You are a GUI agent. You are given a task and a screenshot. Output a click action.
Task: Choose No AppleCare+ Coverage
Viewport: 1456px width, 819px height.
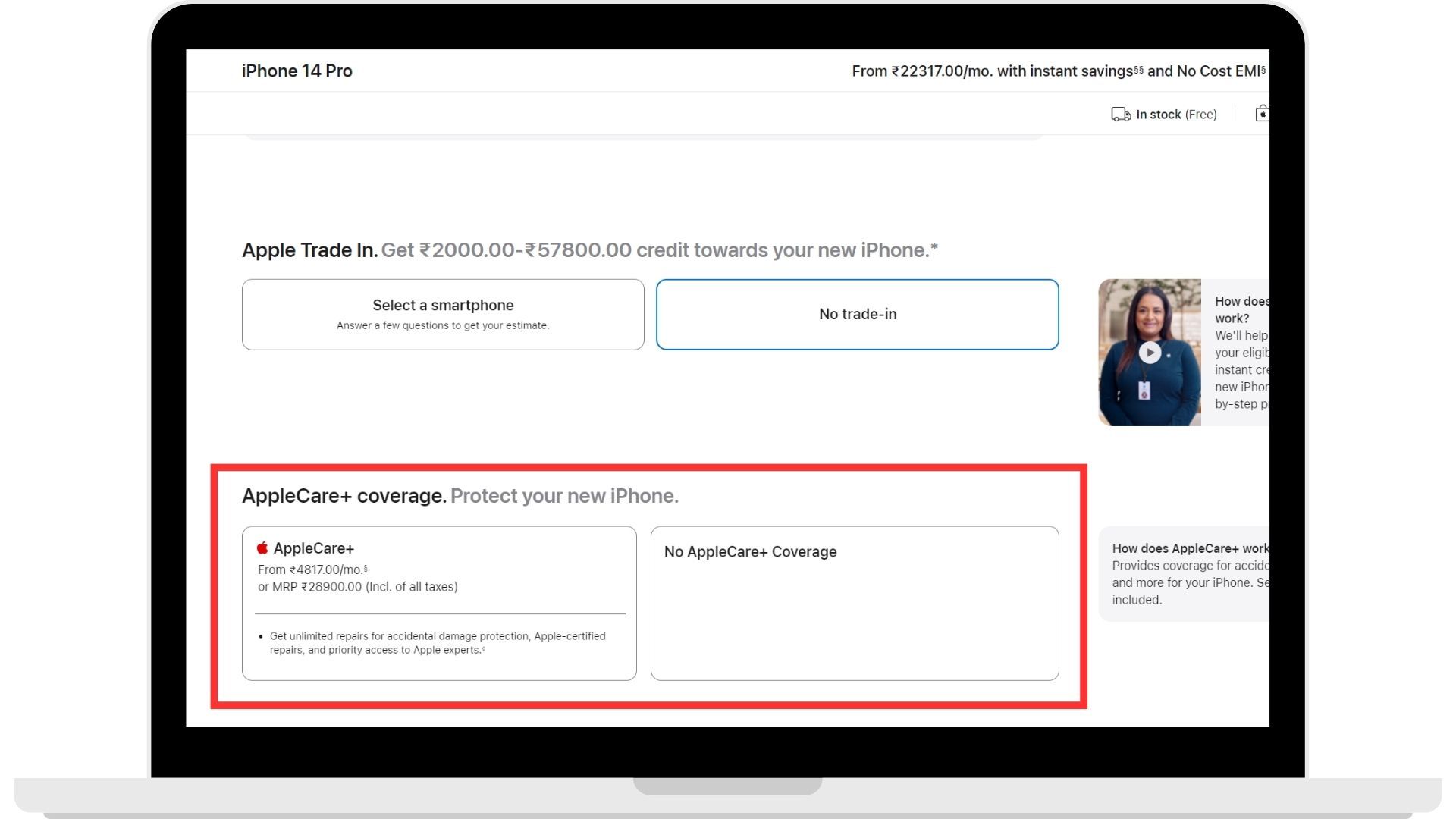tap(854, 603)
